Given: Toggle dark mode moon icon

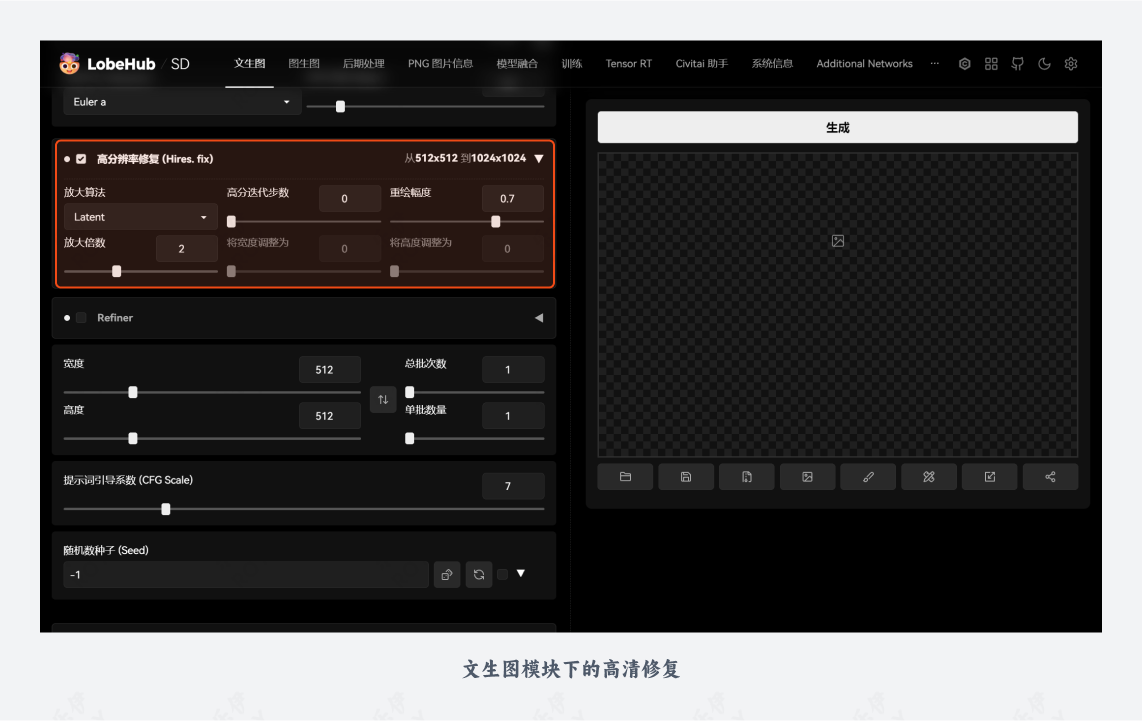Looking at the screenshot, I should [1044, 63].
